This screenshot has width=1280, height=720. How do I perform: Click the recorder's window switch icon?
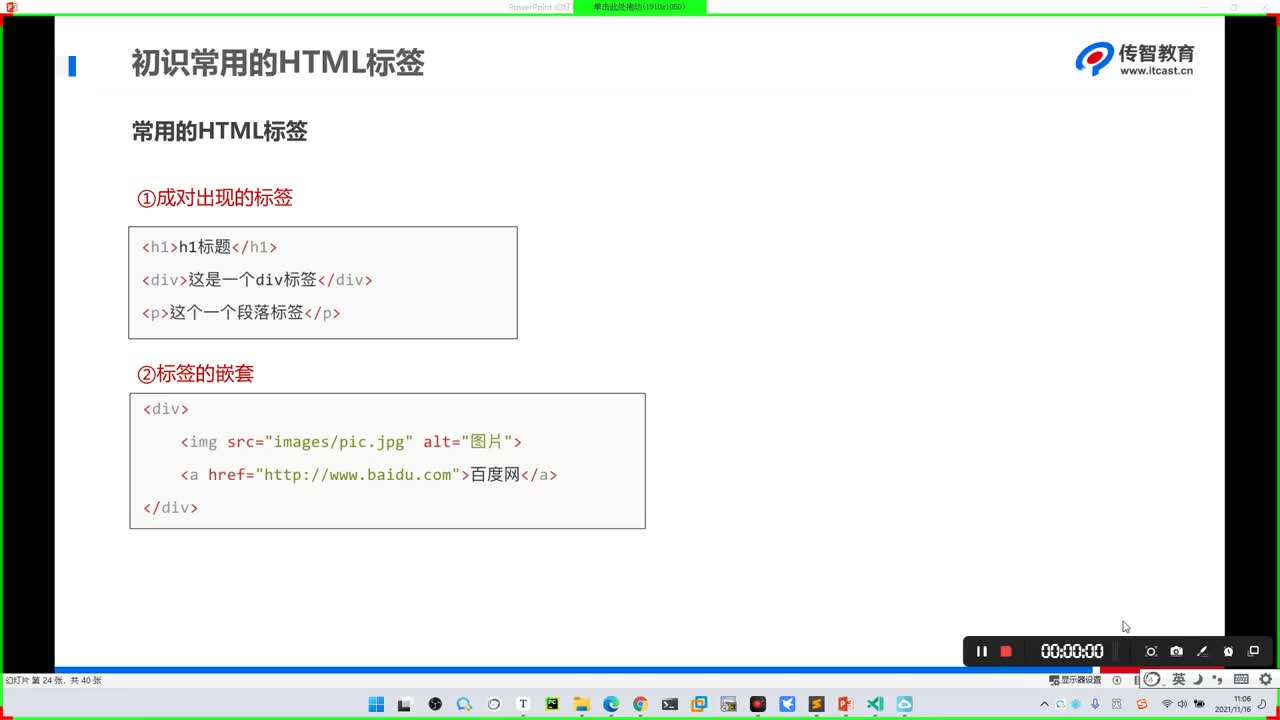pyautogui.click(x=1254, y=651)
